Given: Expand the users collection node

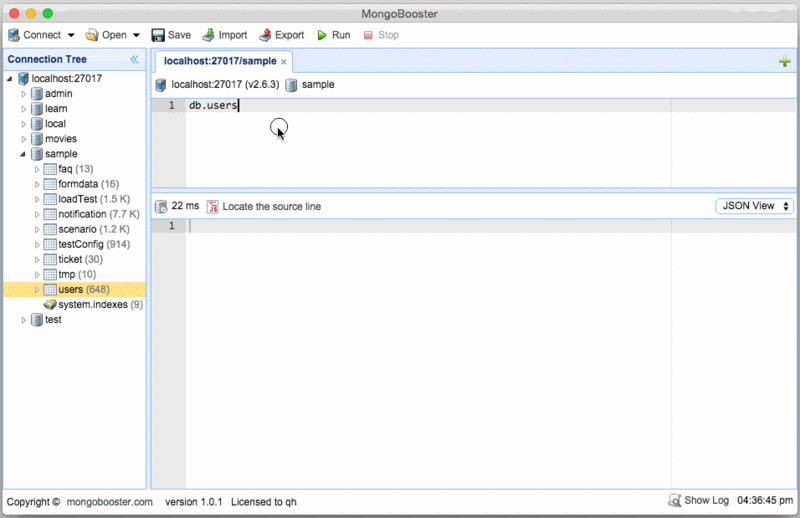Looking at the screenshot, I should click(37, 290).
